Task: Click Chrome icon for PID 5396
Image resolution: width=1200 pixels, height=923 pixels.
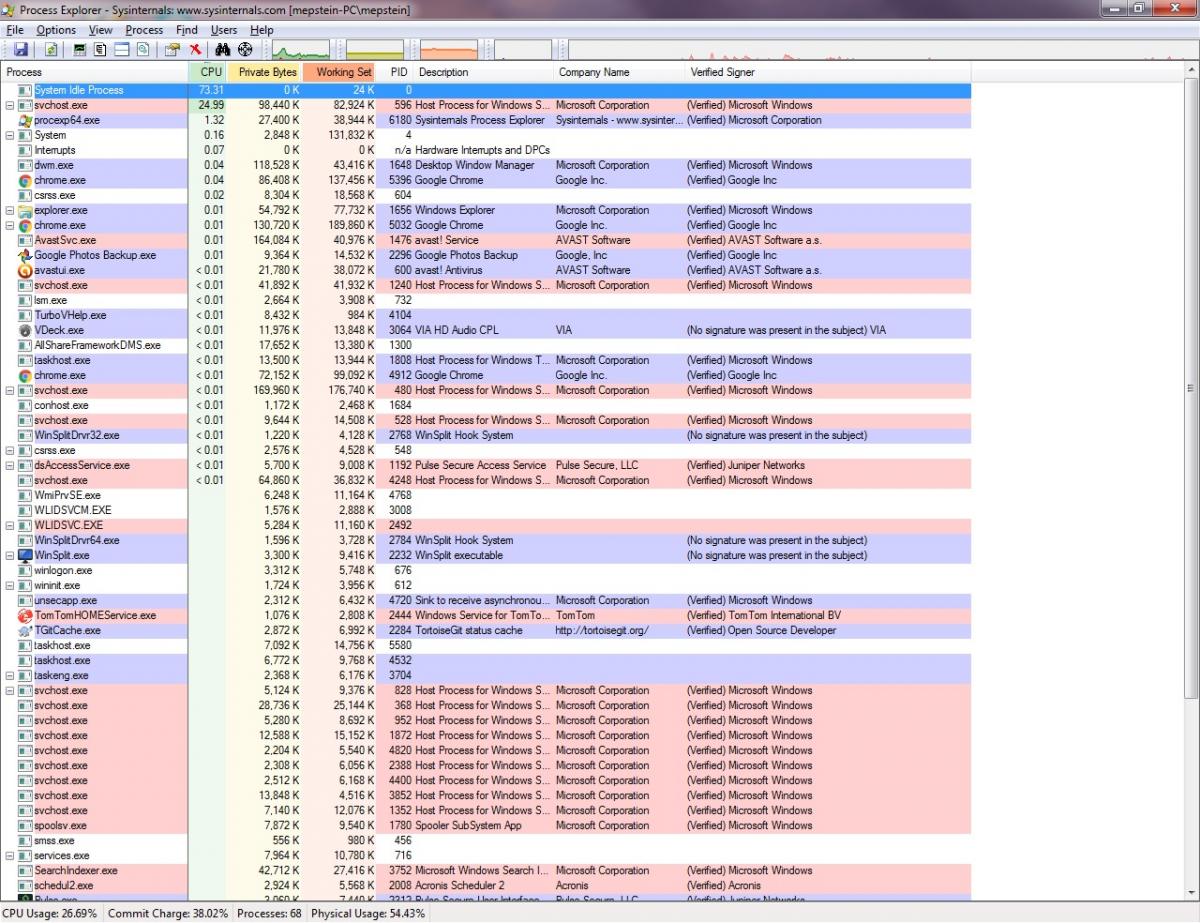Action: pyautogui.click(x=26, y=180)
